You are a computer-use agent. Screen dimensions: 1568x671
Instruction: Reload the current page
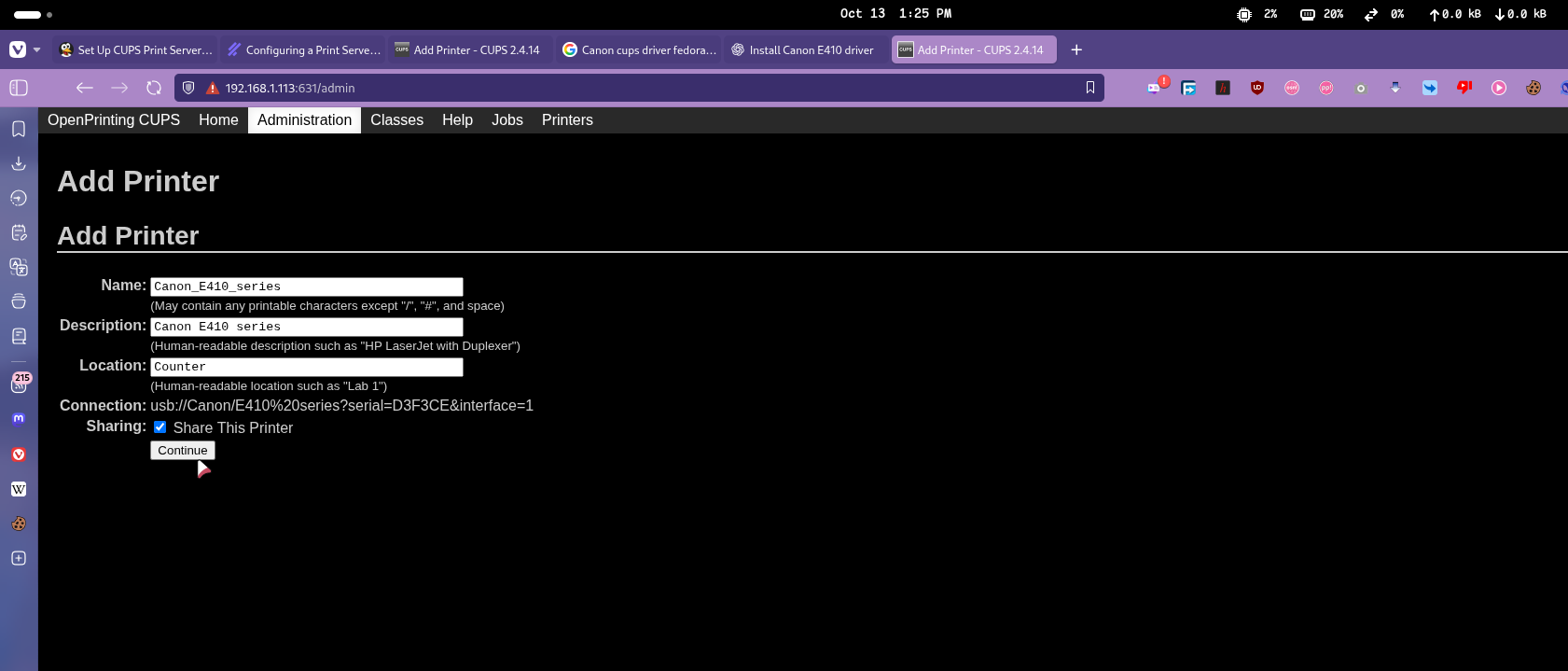pyautogui.click(x=154, y=88)
